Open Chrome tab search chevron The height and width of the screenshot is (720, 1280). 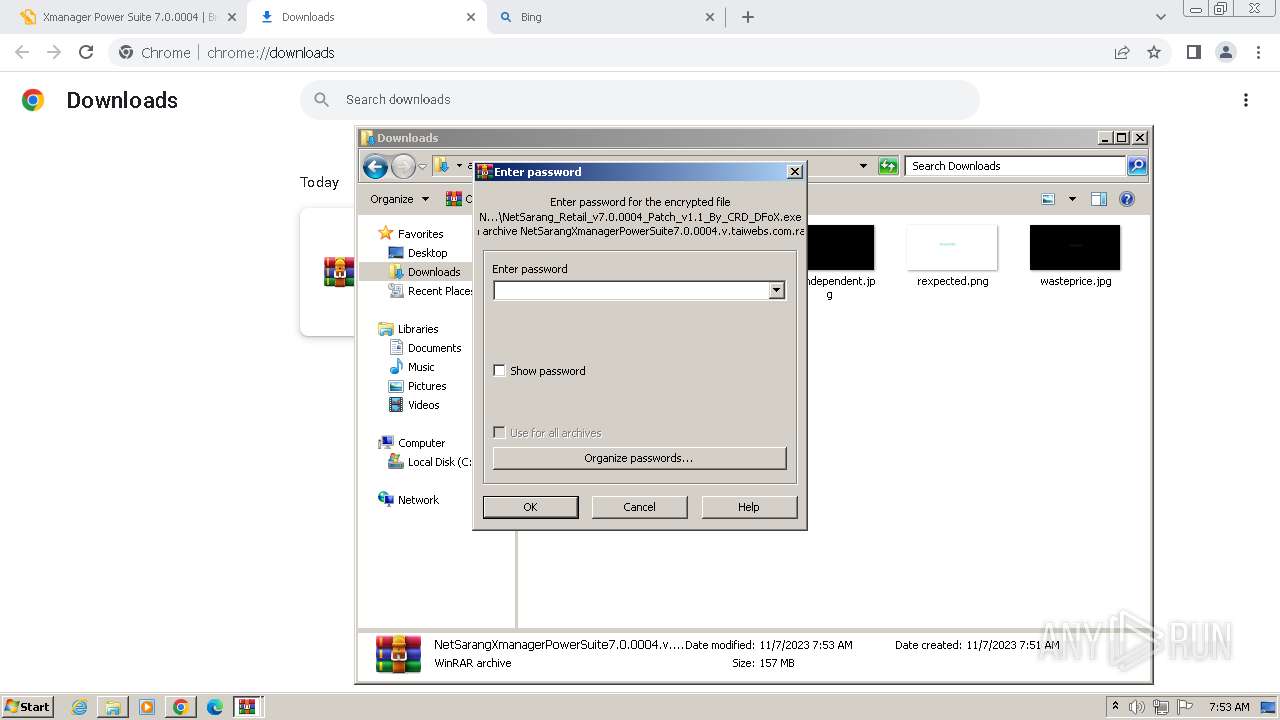tap(1161, 17)
